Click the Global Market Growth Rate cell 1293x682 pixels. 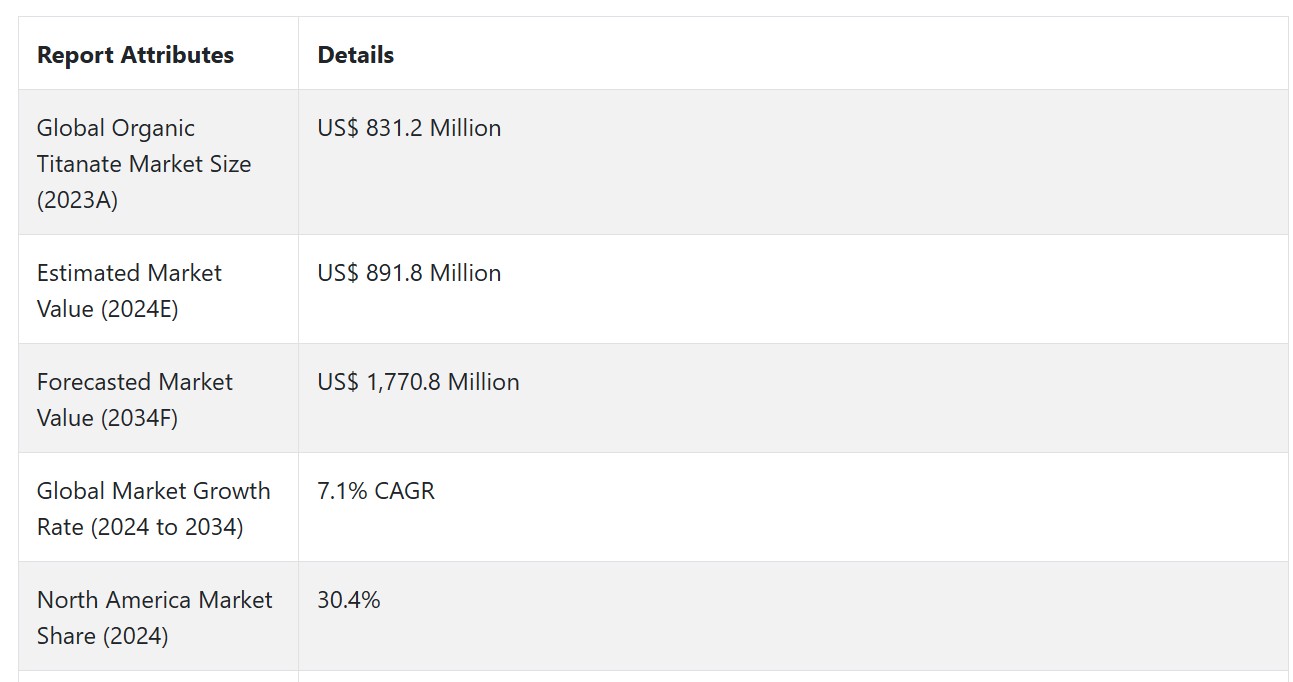click(x=158, y=508)
